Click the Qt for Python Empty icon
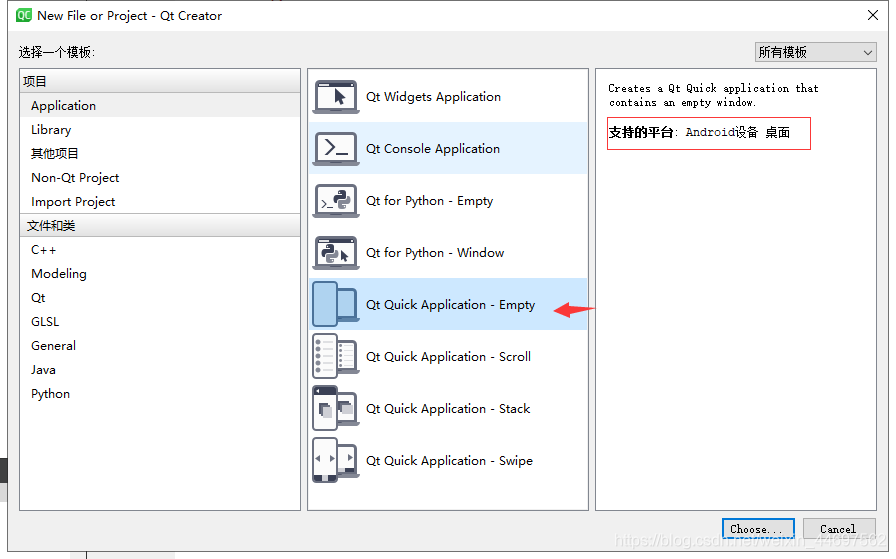This screenshot has width=896, height=559. [x=336, y=201]
